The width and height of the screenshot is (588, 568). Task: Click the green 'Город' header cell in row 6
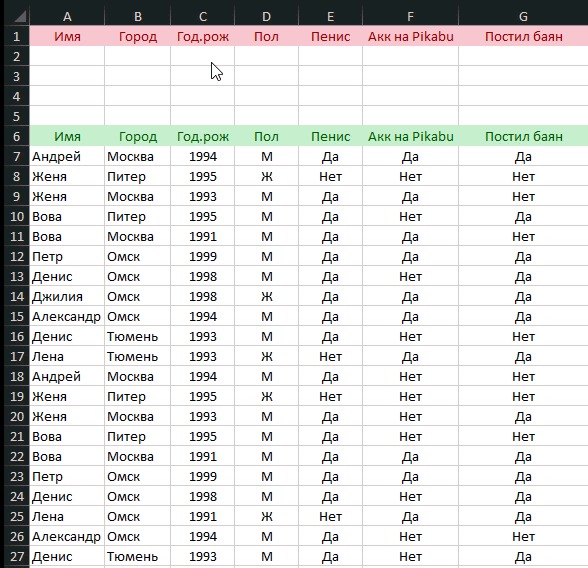[x=138, y=136]
